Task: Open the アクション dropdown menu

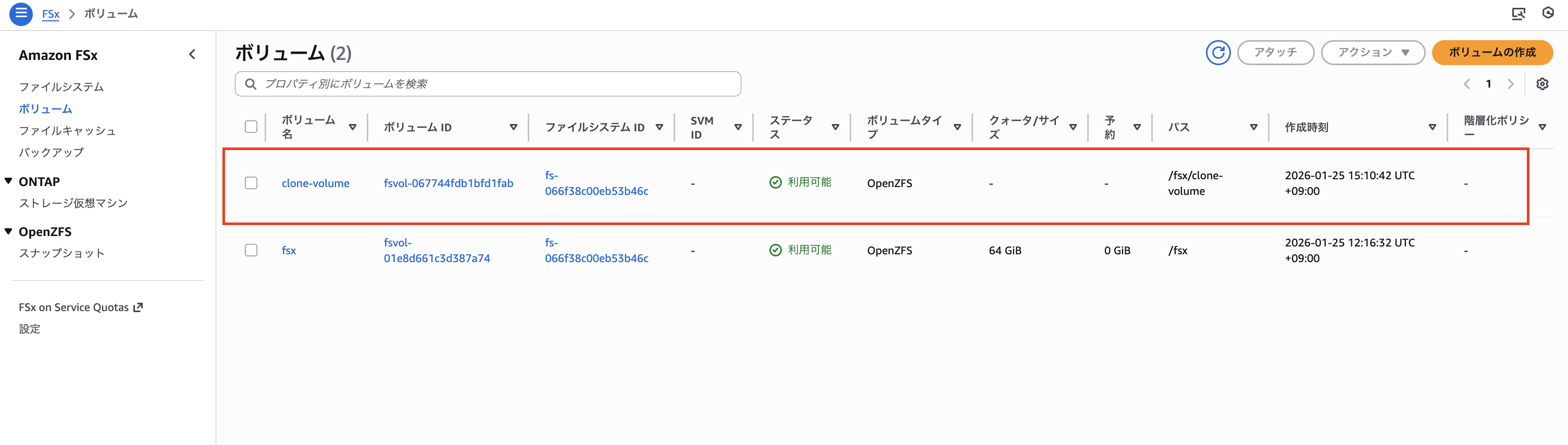Action: coord(1373,52)
